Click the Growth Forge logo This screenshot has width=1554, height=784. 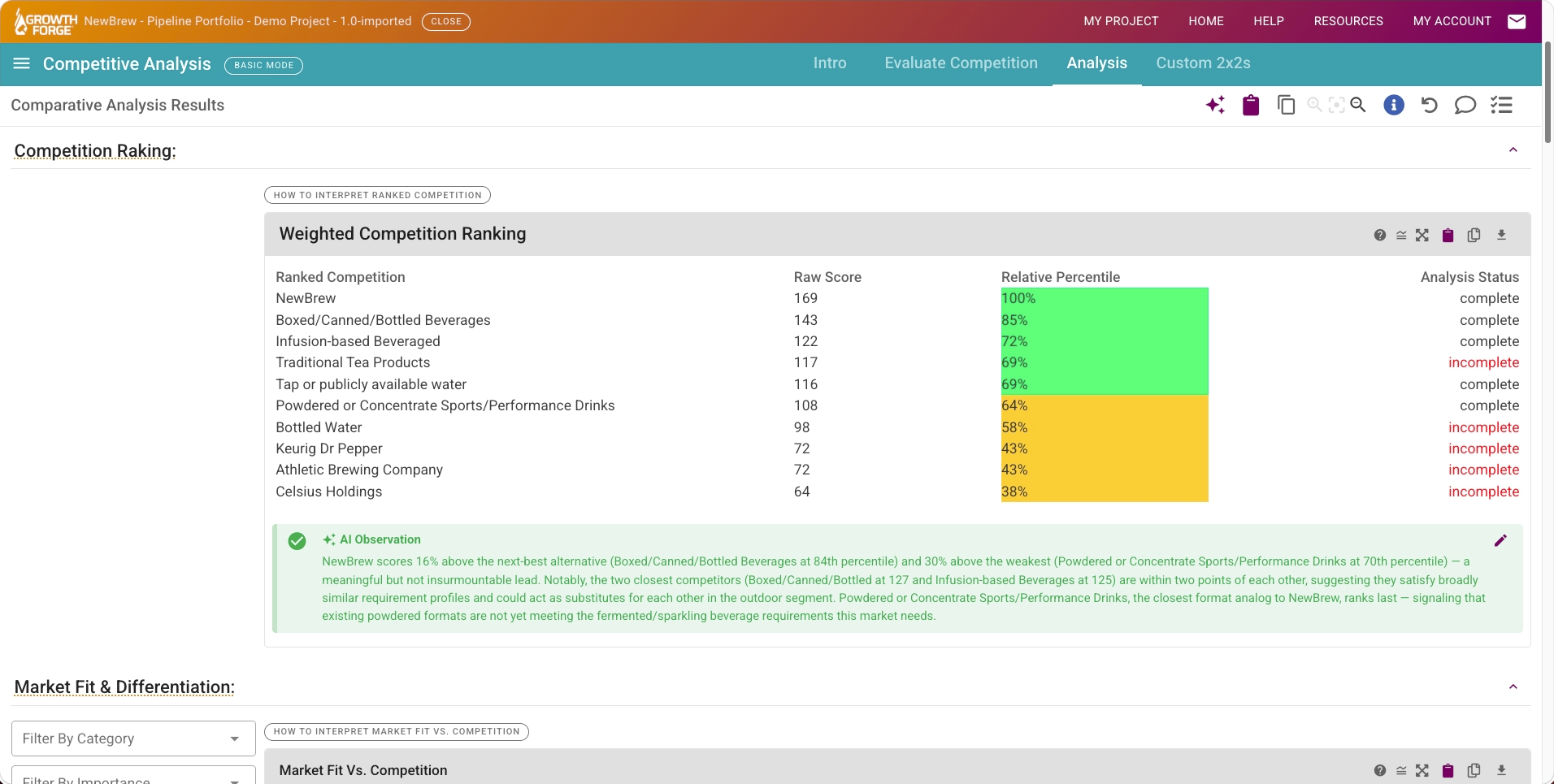[46, 23]
